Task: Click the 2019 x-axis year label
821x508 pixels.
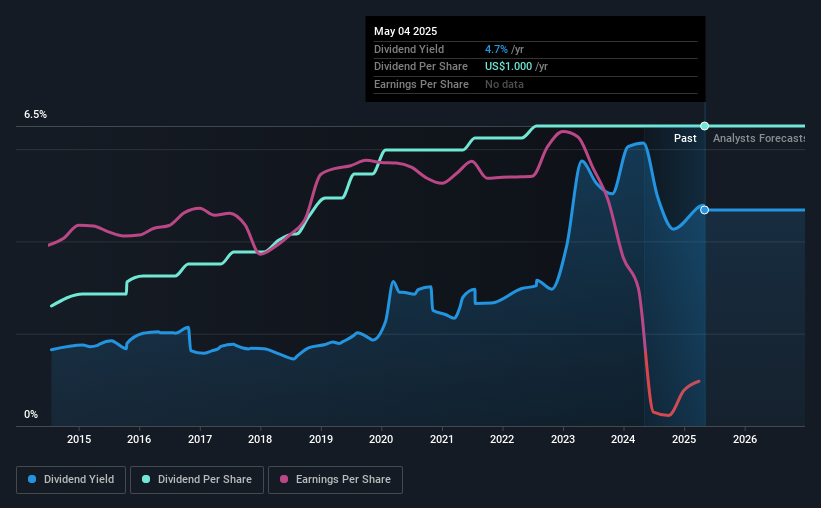Action: pos(321,439)
